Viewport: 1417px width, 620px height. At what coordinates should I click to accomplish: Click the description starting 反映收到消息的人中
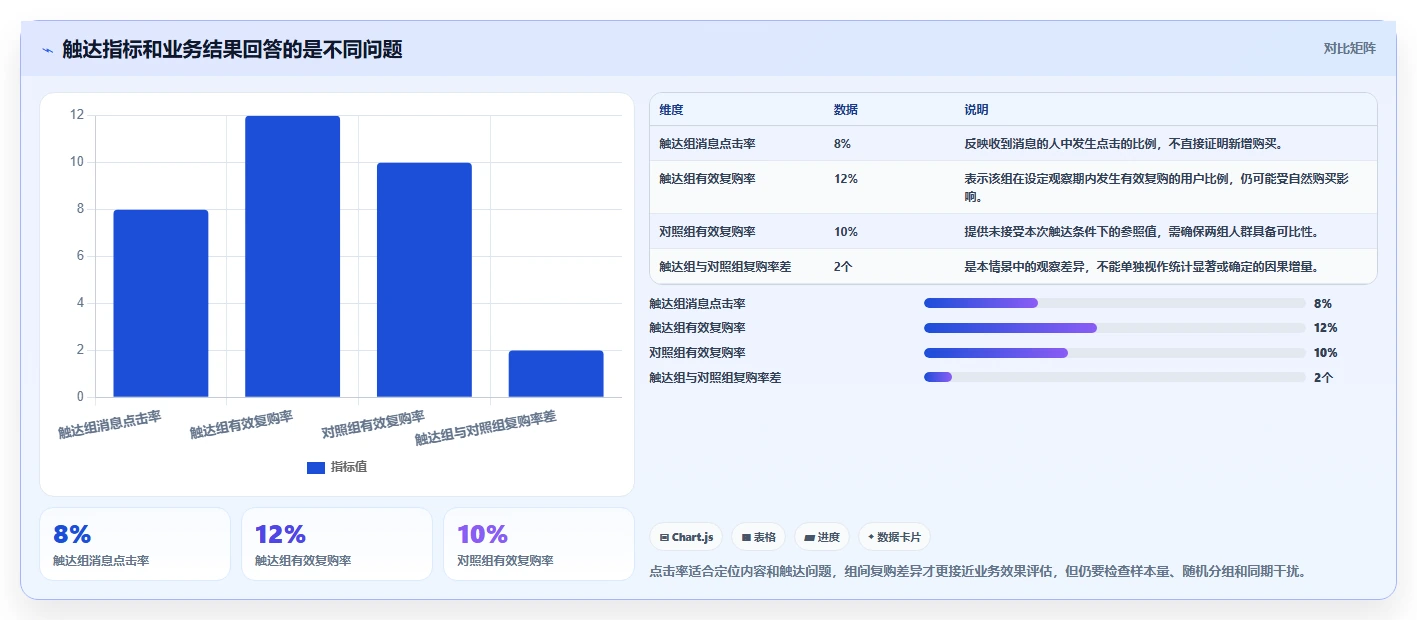click(x=1124, y=144)
